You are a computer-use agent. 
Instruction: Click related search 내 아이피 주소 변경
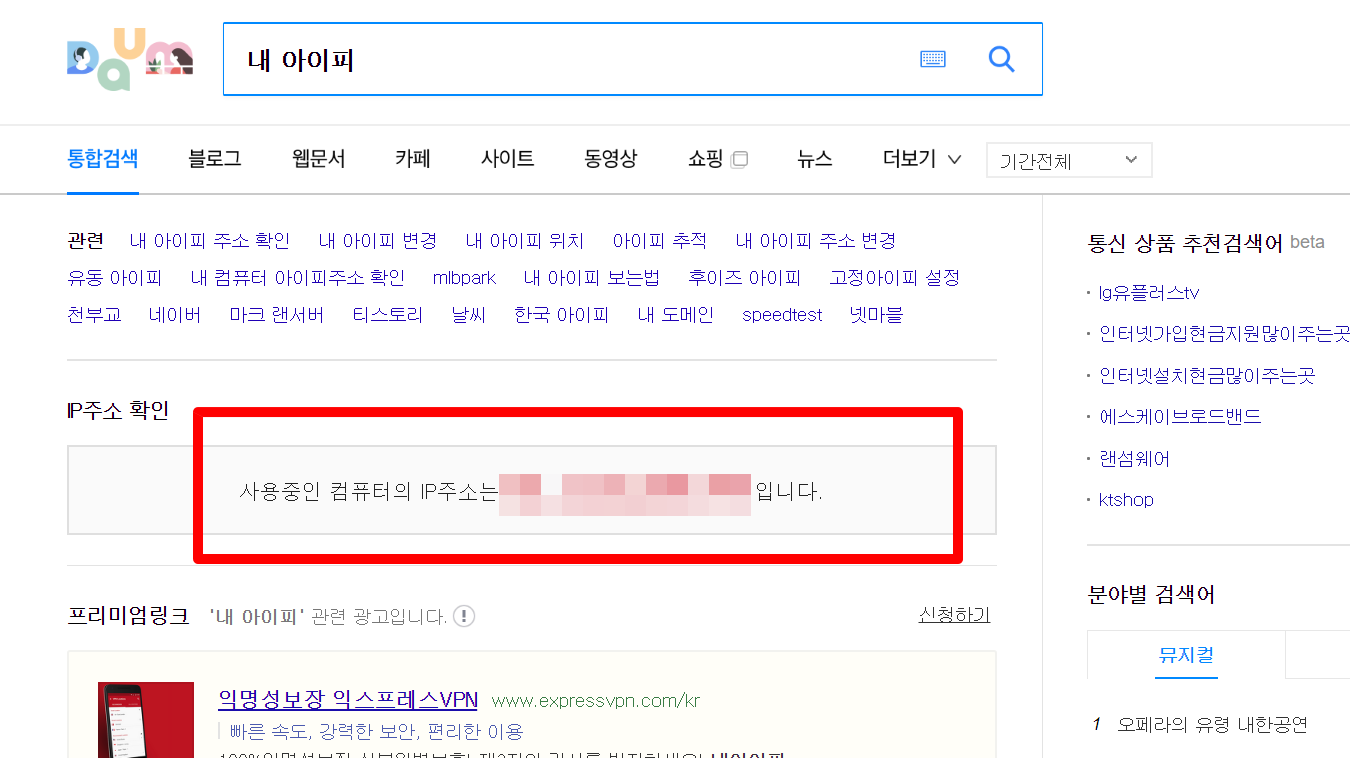(x=816, y=241)
